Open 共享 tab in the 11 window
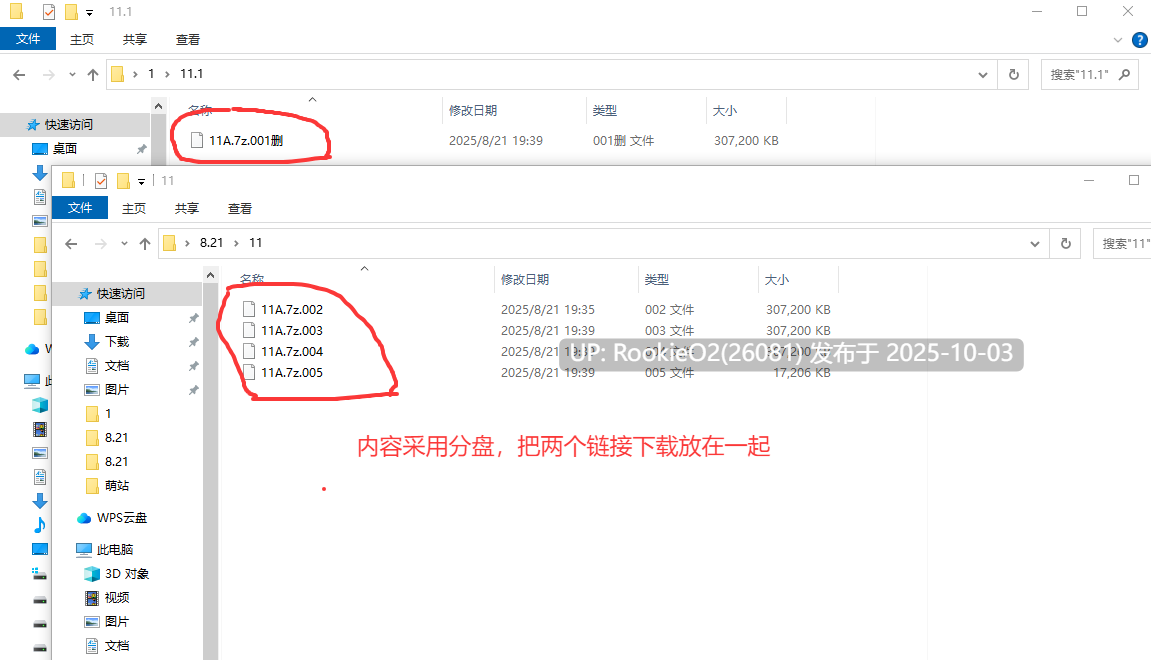This screenshot has height=660, width=1151. [186, 208]
